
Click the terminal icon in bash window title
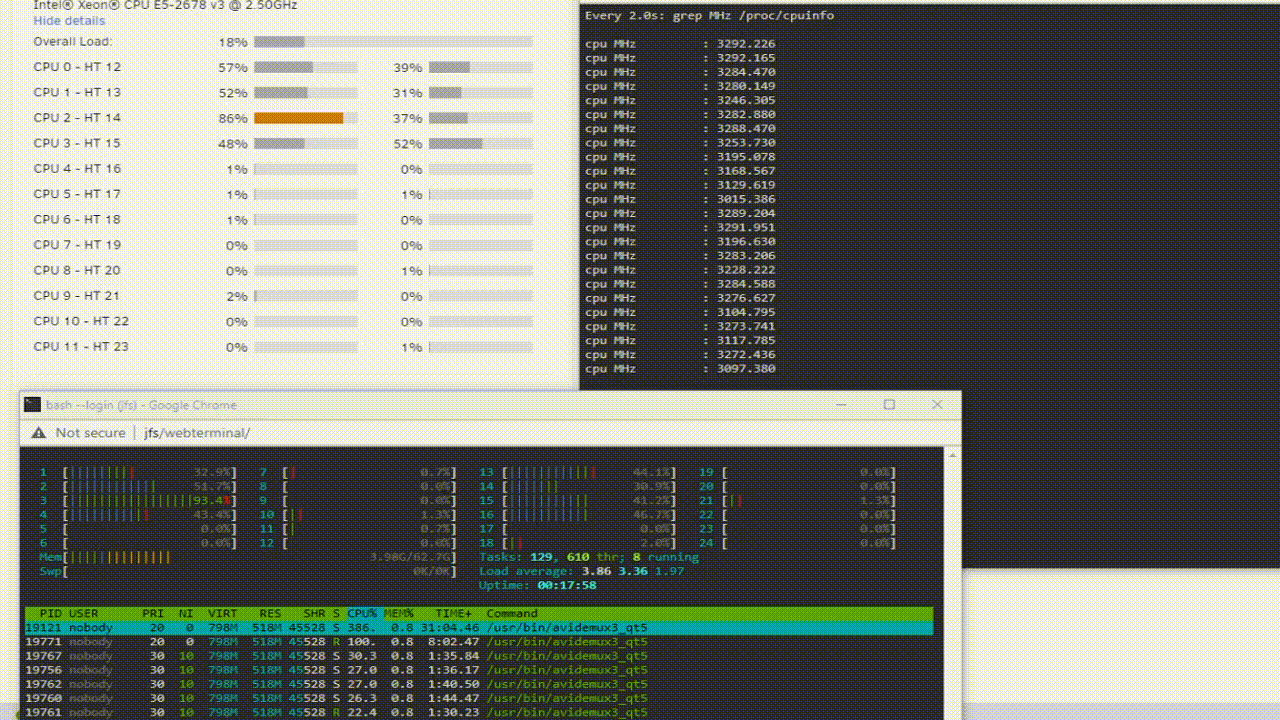(33, 405)
